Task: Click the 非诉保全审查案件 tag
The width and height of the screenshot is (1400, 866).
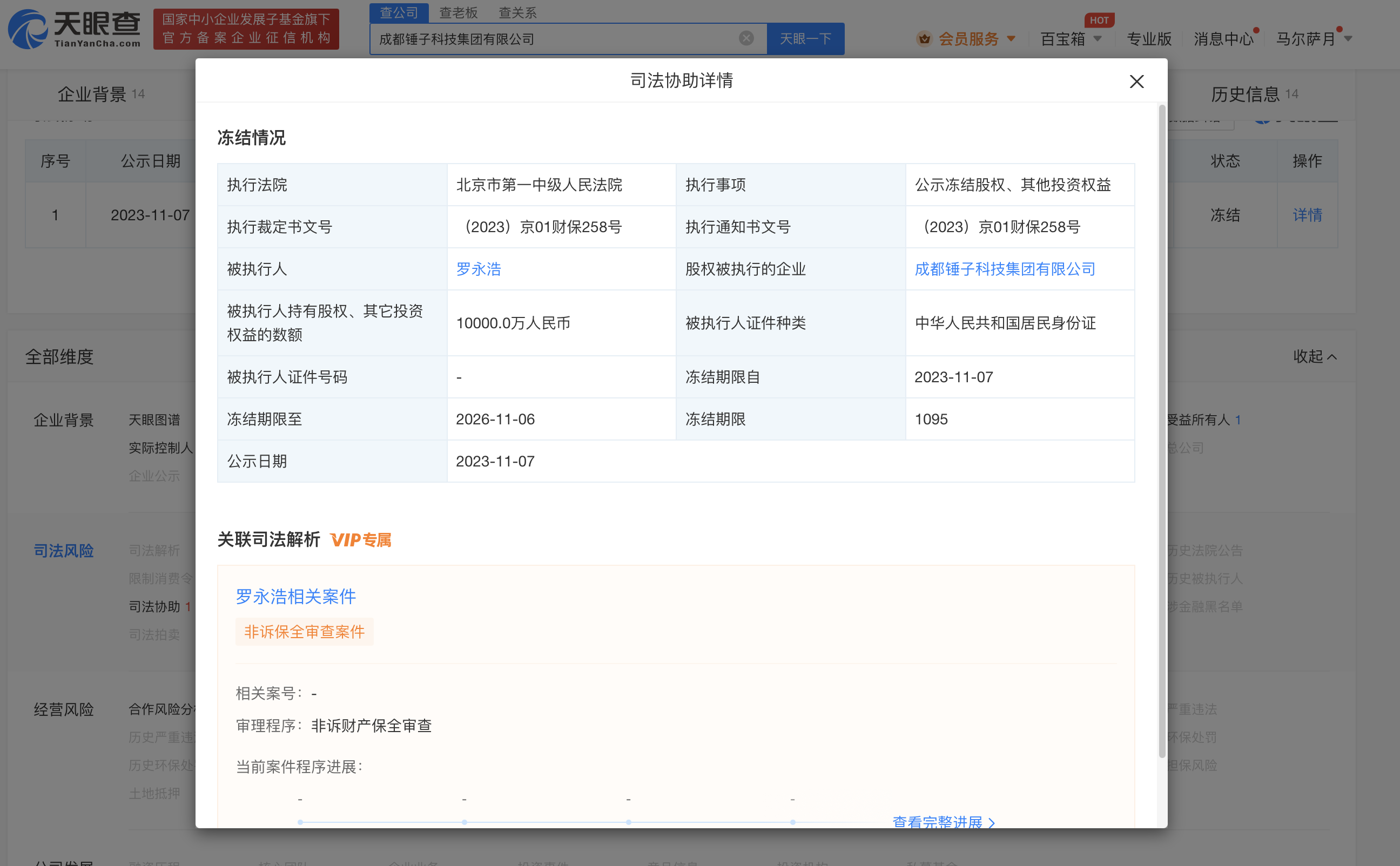Action: coord(304,631)
